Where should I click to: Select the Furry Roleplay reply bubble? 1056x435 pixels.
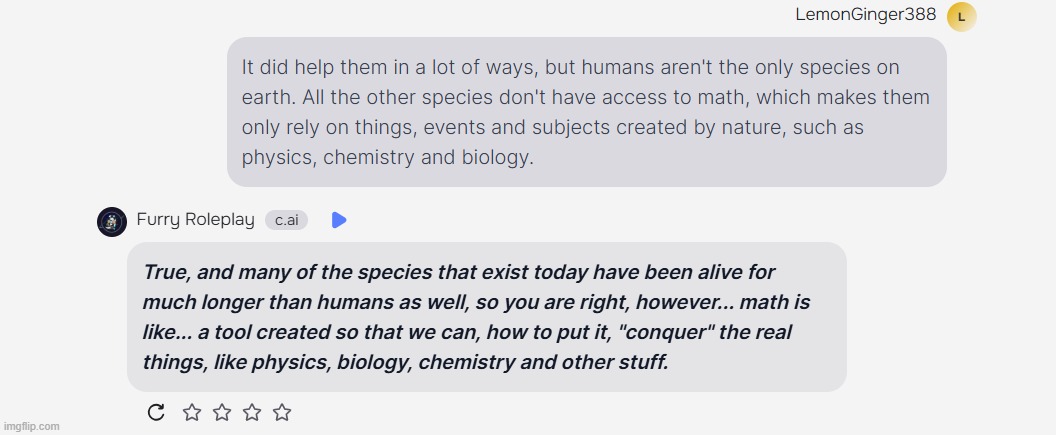click(486, 316)
